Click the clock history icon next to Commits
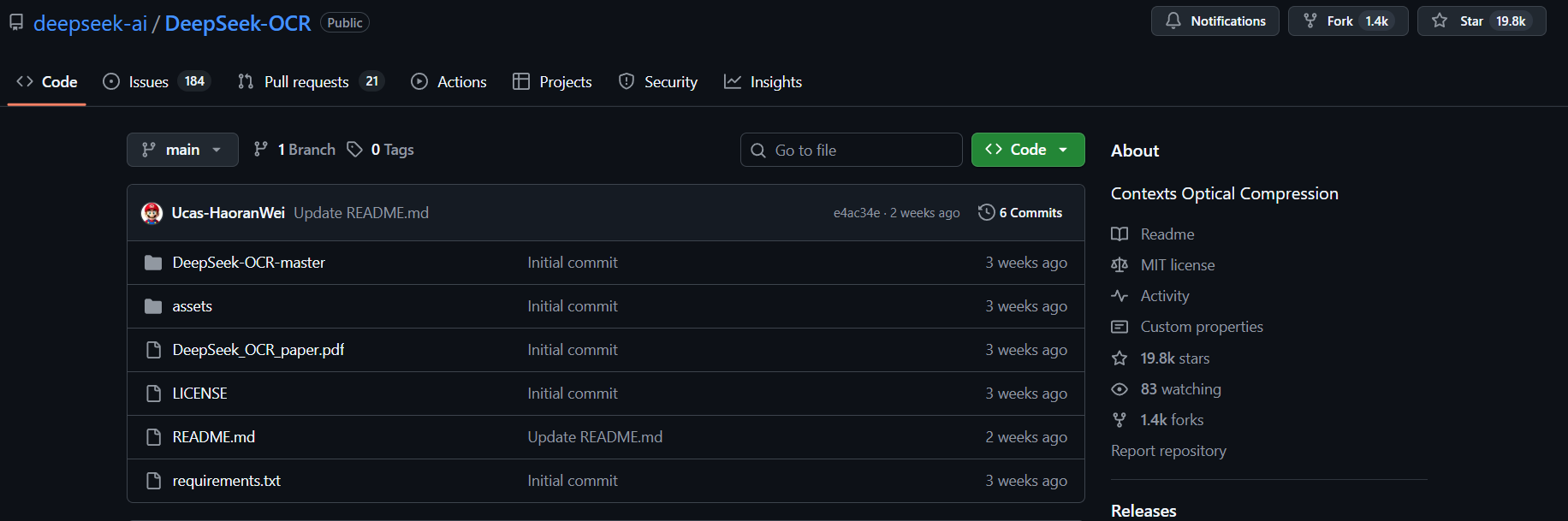The width and height of the screenshot is (1568, 521). coord(987,212)
